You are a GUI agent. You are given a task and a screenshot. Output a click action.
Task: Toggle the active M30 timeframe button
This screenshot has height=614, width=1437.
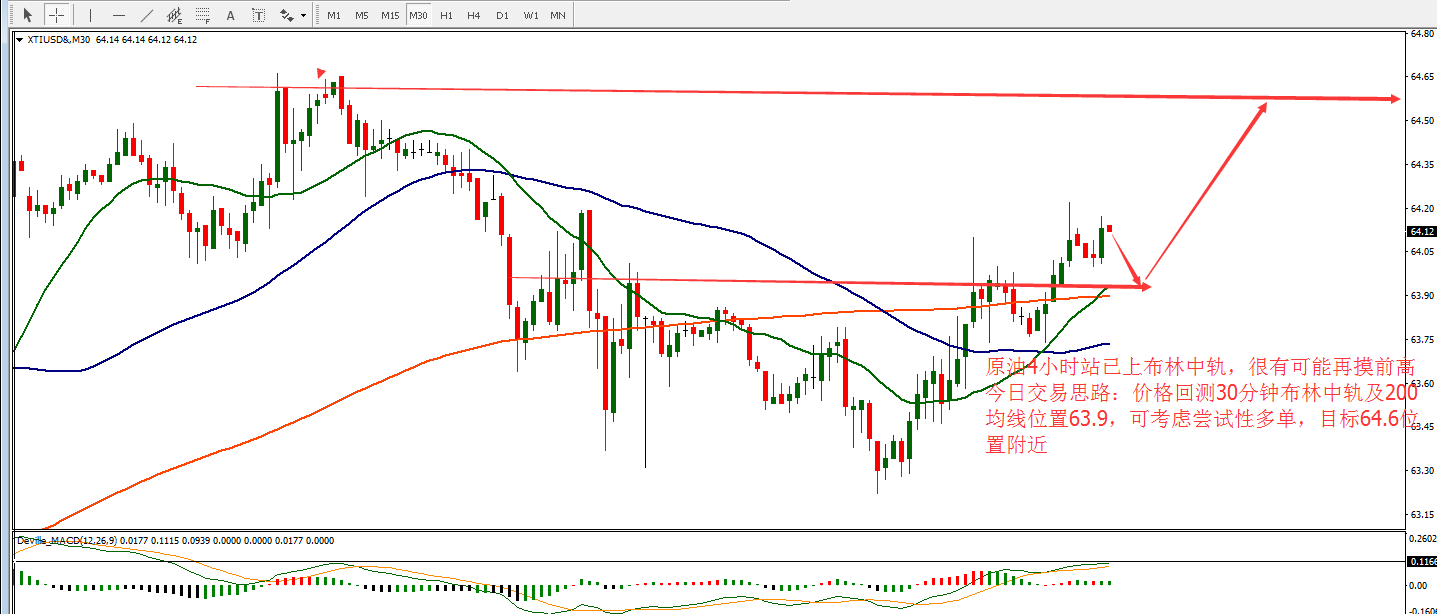pos(418,15)
